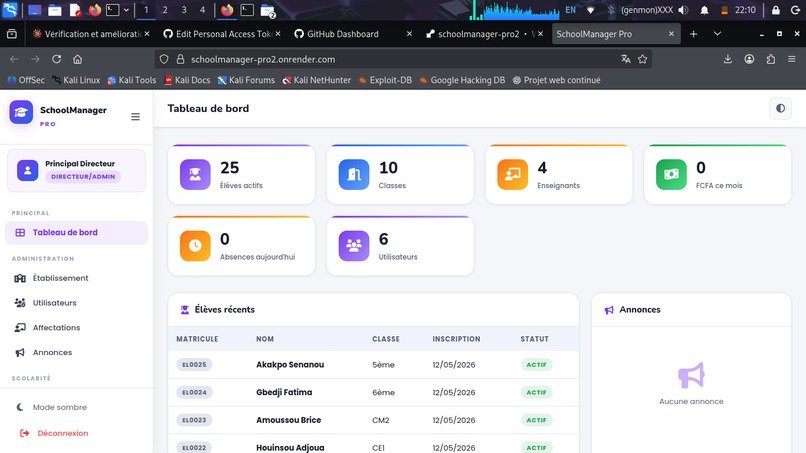Collapse sidebar with the hamburger icon

(135, 117)
